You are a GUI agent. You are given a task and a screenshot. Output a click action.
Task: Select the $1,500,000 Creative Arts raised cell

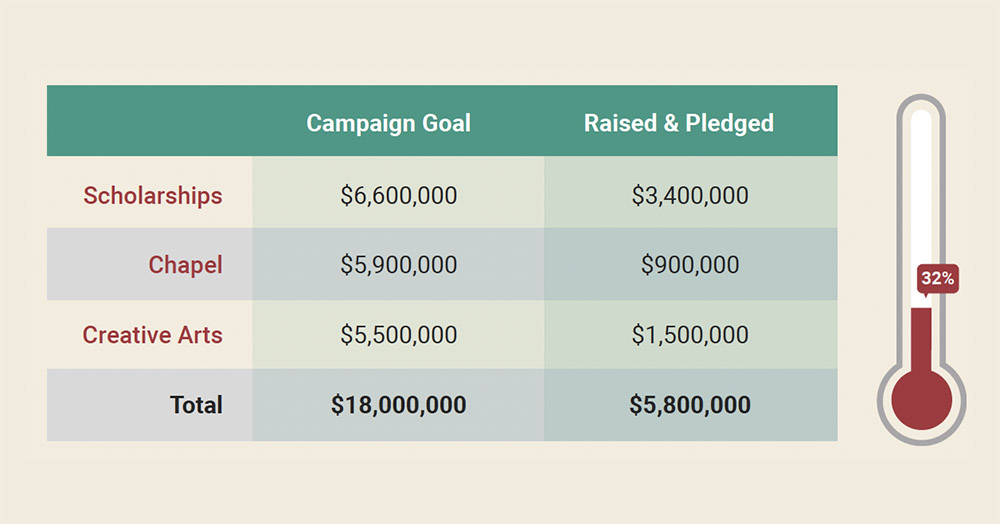click(x=691, y=334)
